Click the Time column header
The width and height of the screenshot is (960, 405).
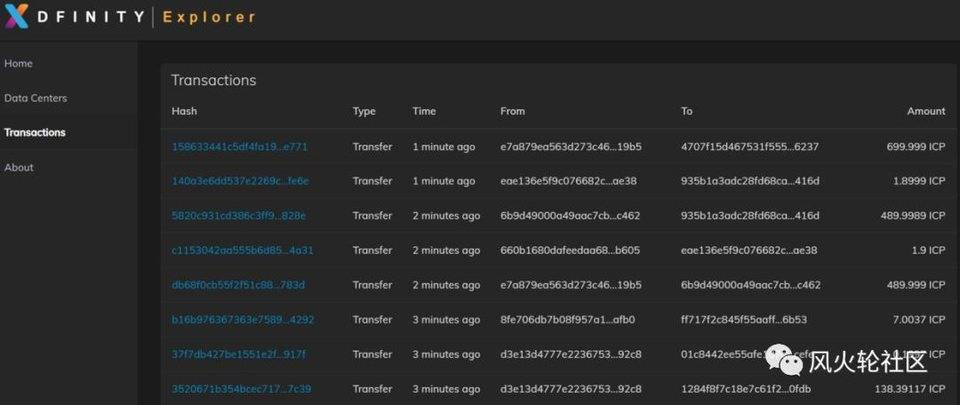tap(424, 111)
